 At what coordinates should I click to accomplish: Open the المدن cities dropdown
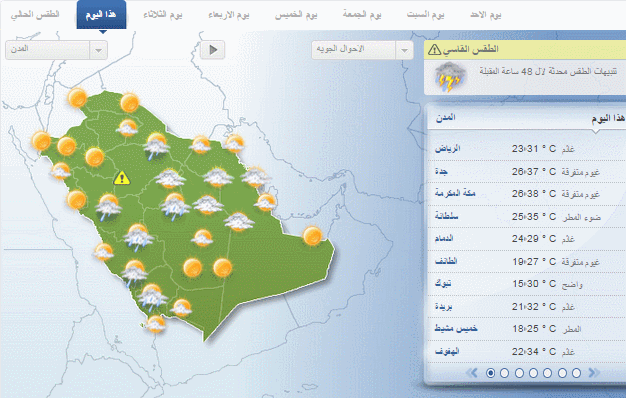pyautogui.click(x=56, y=50)
